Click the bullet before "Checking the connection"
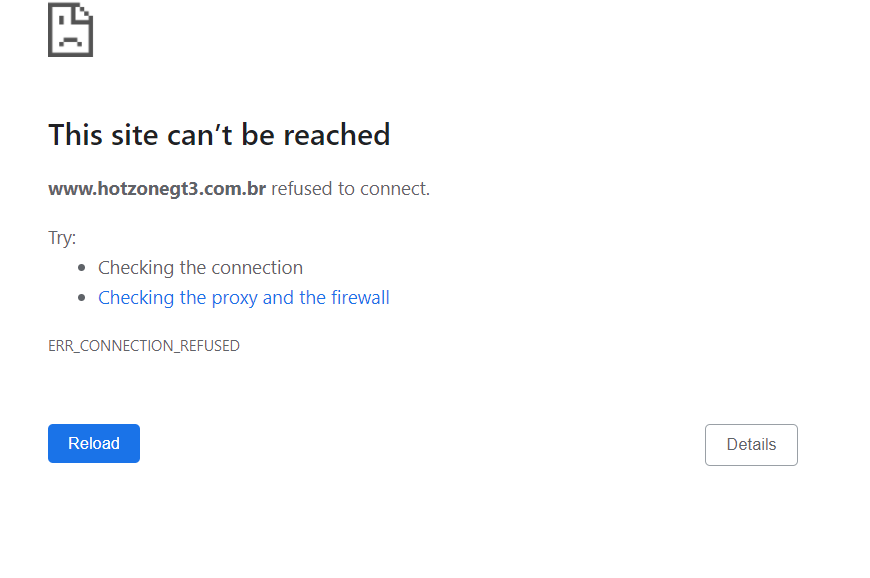 click(x=83, y=268)
